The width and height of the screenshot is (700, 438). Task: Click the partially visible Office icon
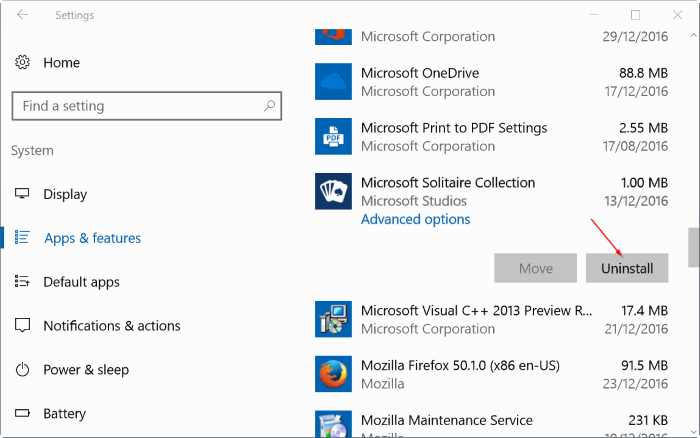[x=333, y=37]
